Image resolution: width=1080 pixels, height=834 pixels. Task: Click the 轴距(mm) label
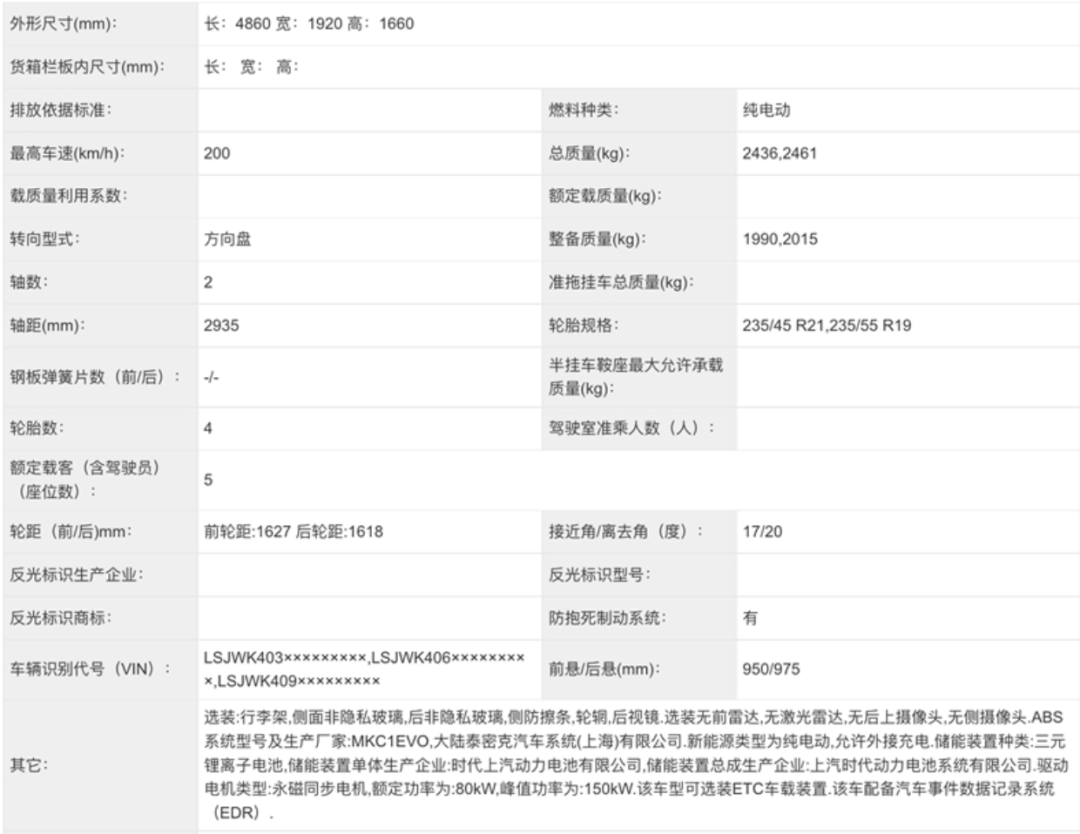[48, 326]
